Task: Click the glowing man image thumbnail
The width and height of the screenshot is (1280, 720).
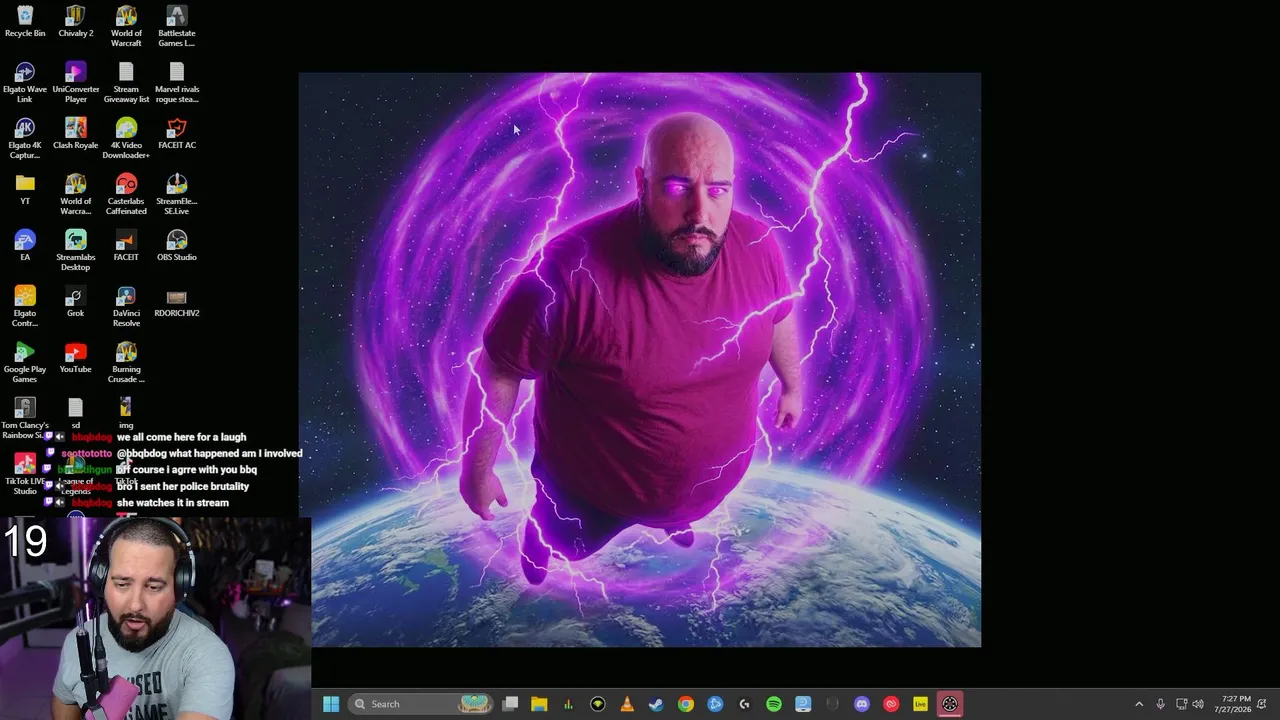Action: pyautogui.click(x=640, y=360)
